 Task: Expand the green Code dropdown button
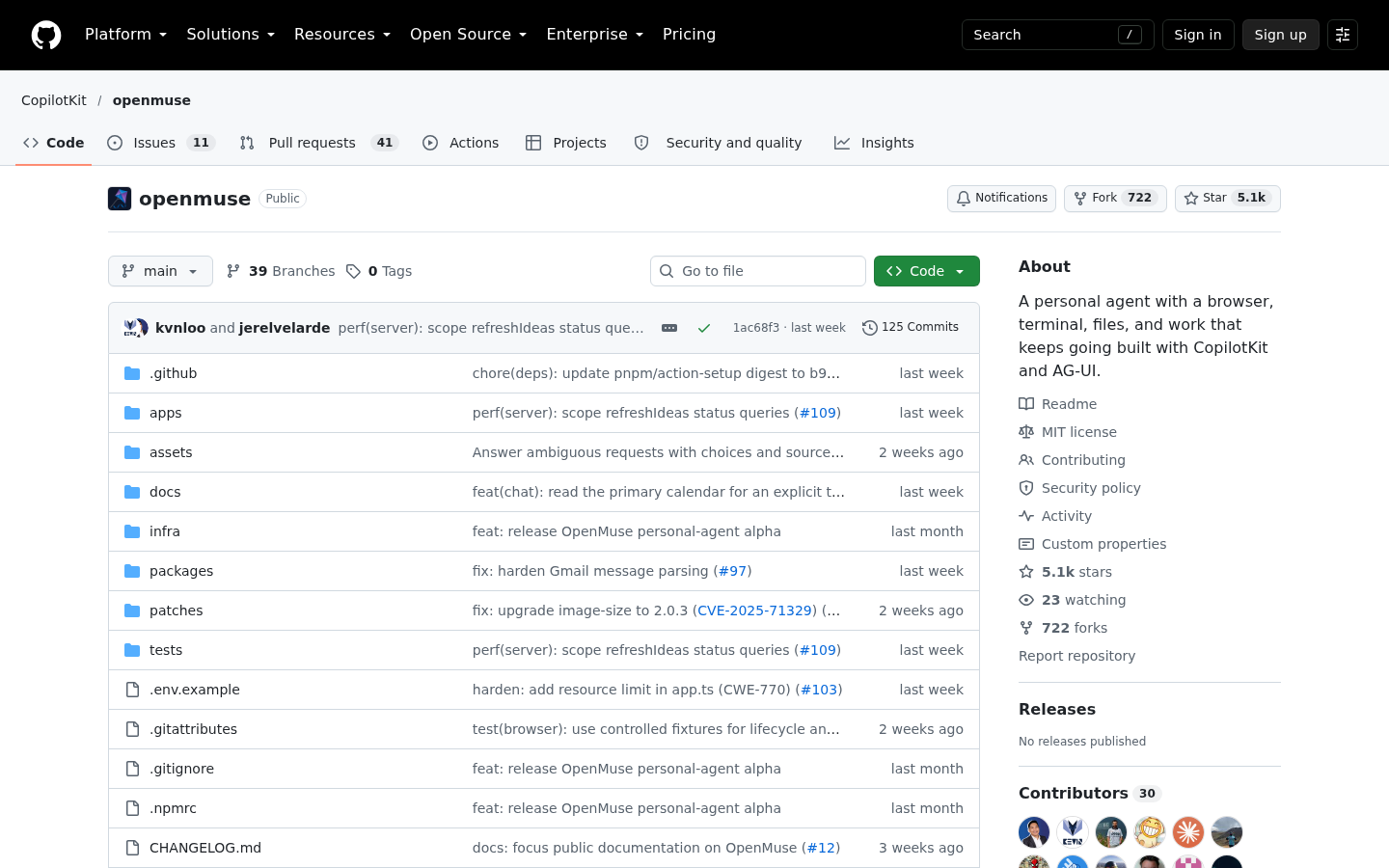tap(927, 271)
